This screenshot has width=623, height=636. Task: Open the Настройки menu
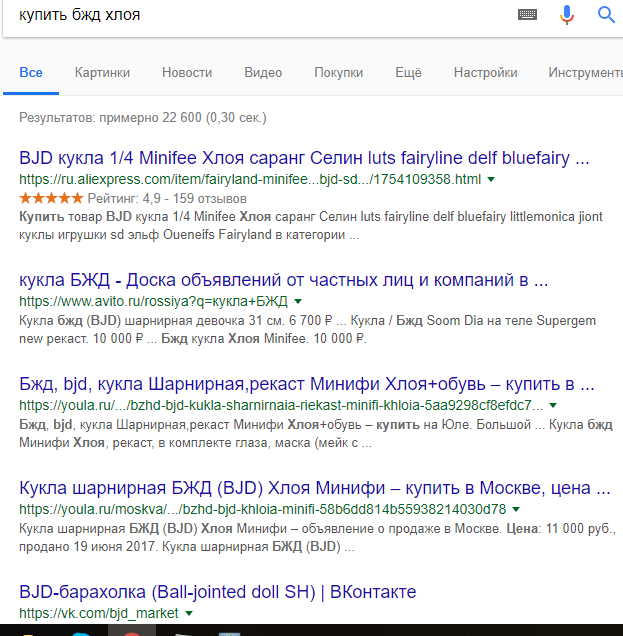(x=485, y=73)
